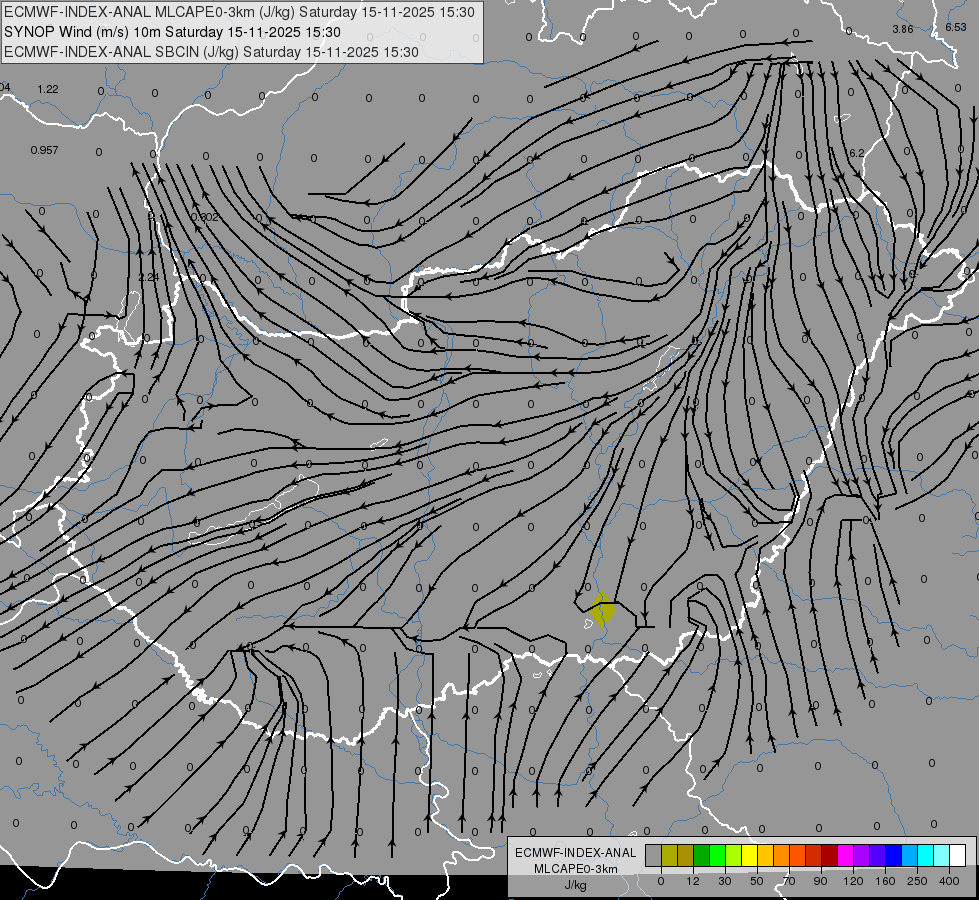Click the indigo legend swatch before 160
This screenshot has width=979, height=900.
(877, 855)
